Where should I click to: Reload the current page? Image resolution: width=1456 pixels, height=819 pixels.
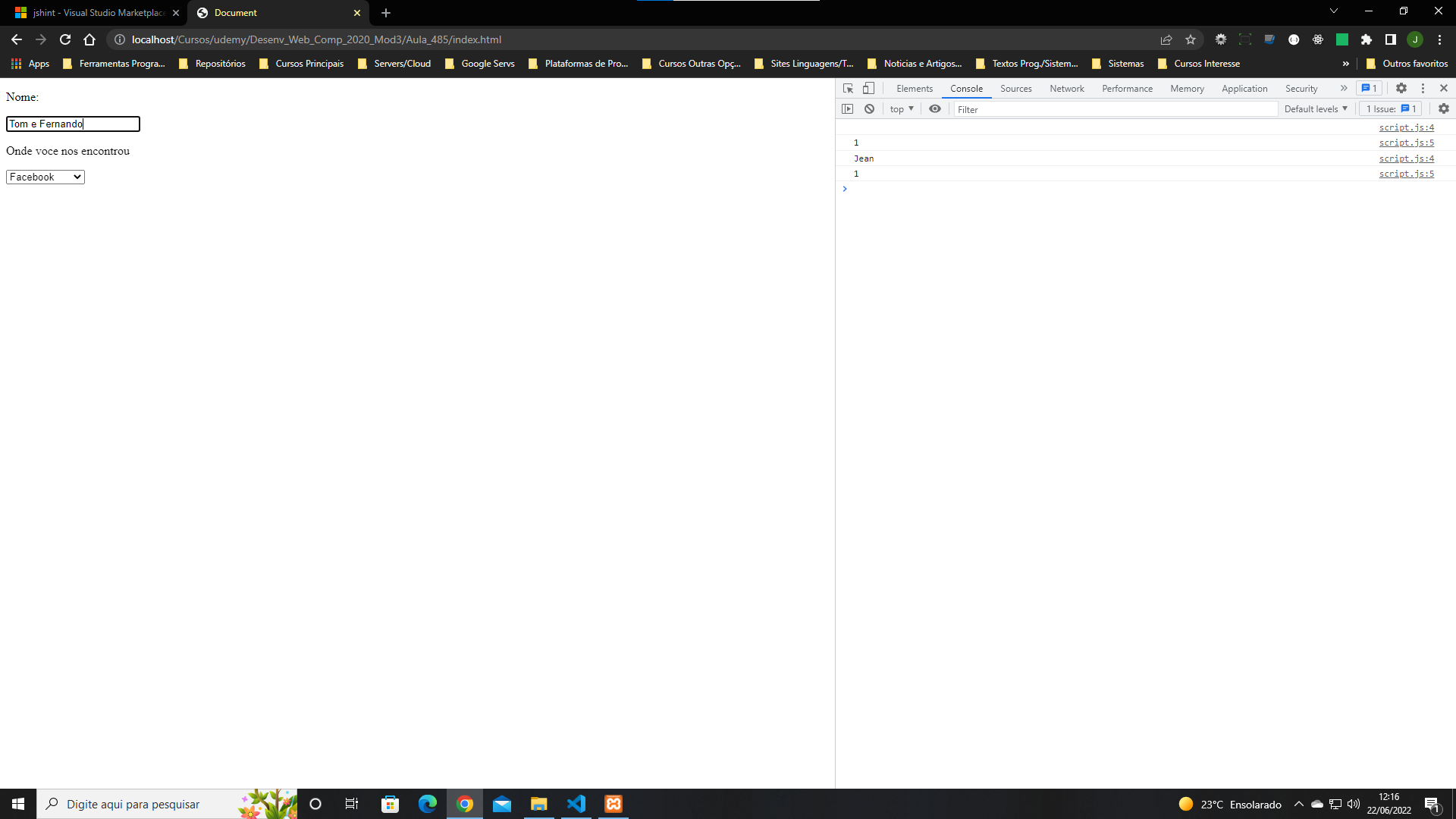point(65,39)
